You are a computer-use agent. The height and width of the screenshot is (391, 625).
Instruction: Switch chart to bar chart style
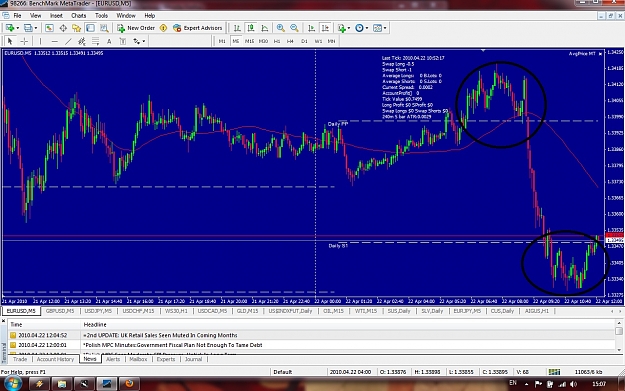[x=237, y=28]
